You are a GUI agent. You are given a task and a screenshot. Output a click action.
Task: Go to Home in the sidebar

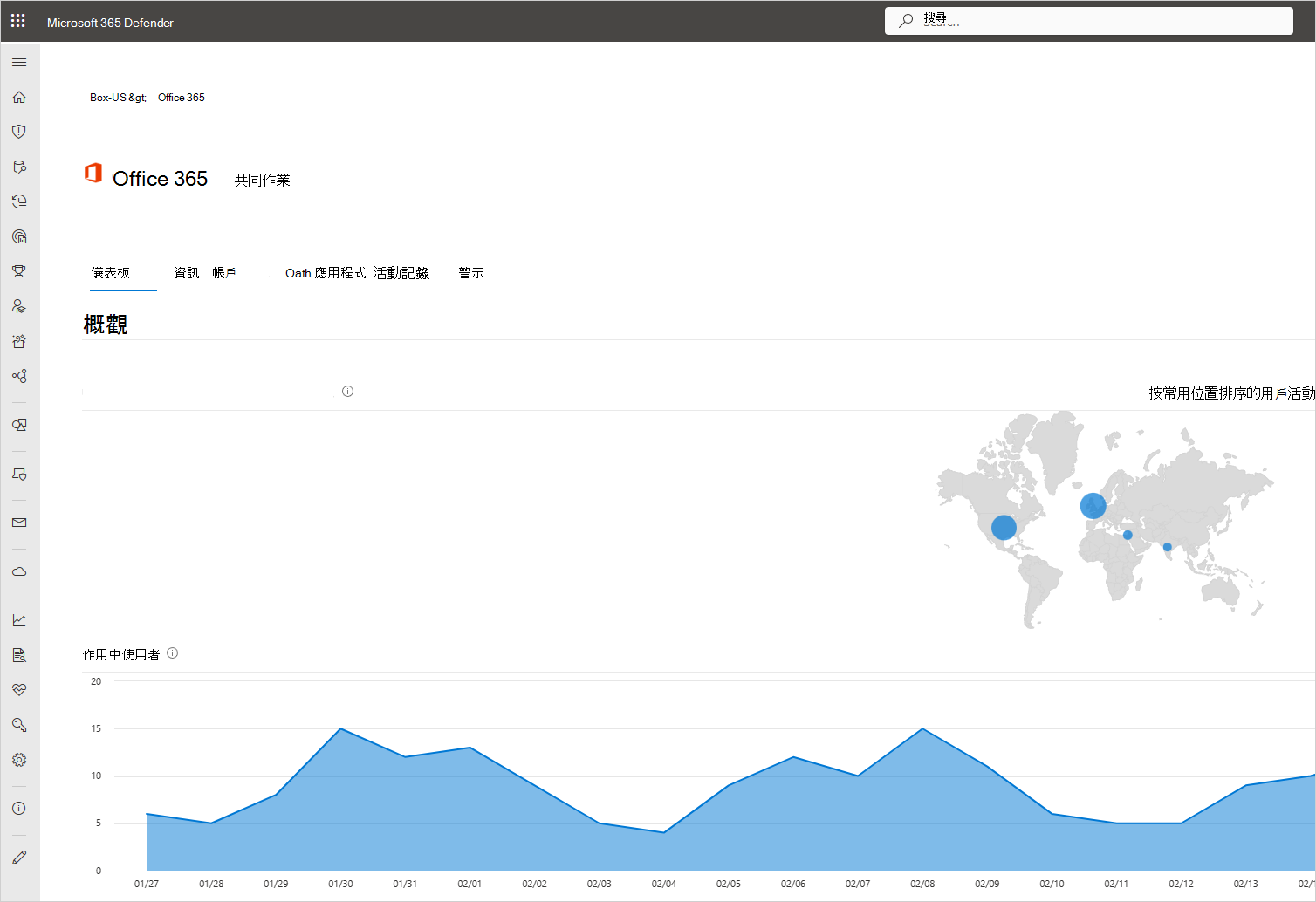pyautogui.click(x=19, y=98)
